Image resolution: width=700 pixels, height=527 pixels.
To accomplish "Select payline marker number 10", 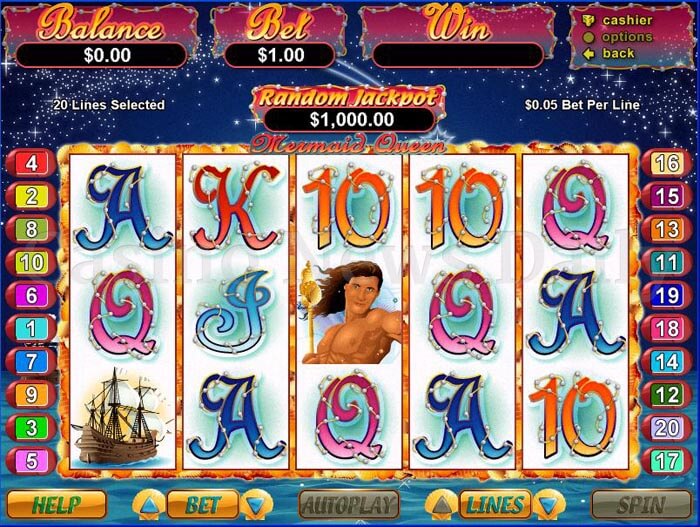I will coord(31,262).
